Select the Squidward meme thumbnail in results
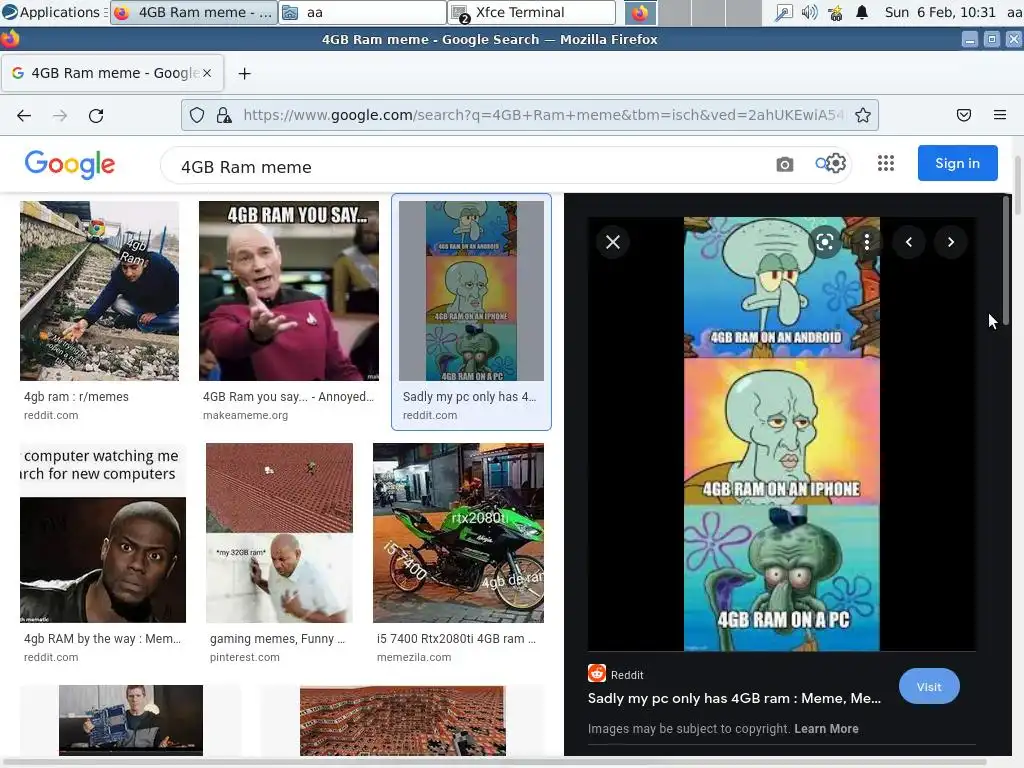 click(471, 291)
